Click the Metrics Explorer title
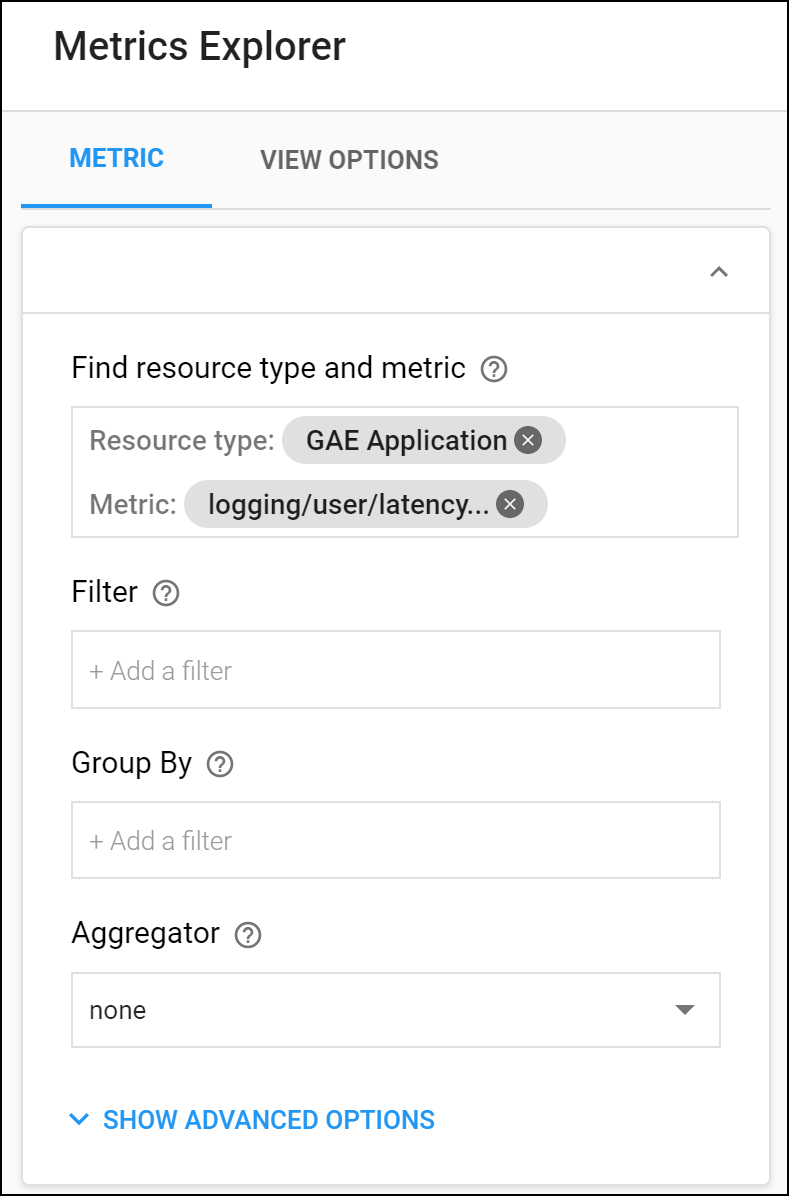 click(x=200, y=47)
